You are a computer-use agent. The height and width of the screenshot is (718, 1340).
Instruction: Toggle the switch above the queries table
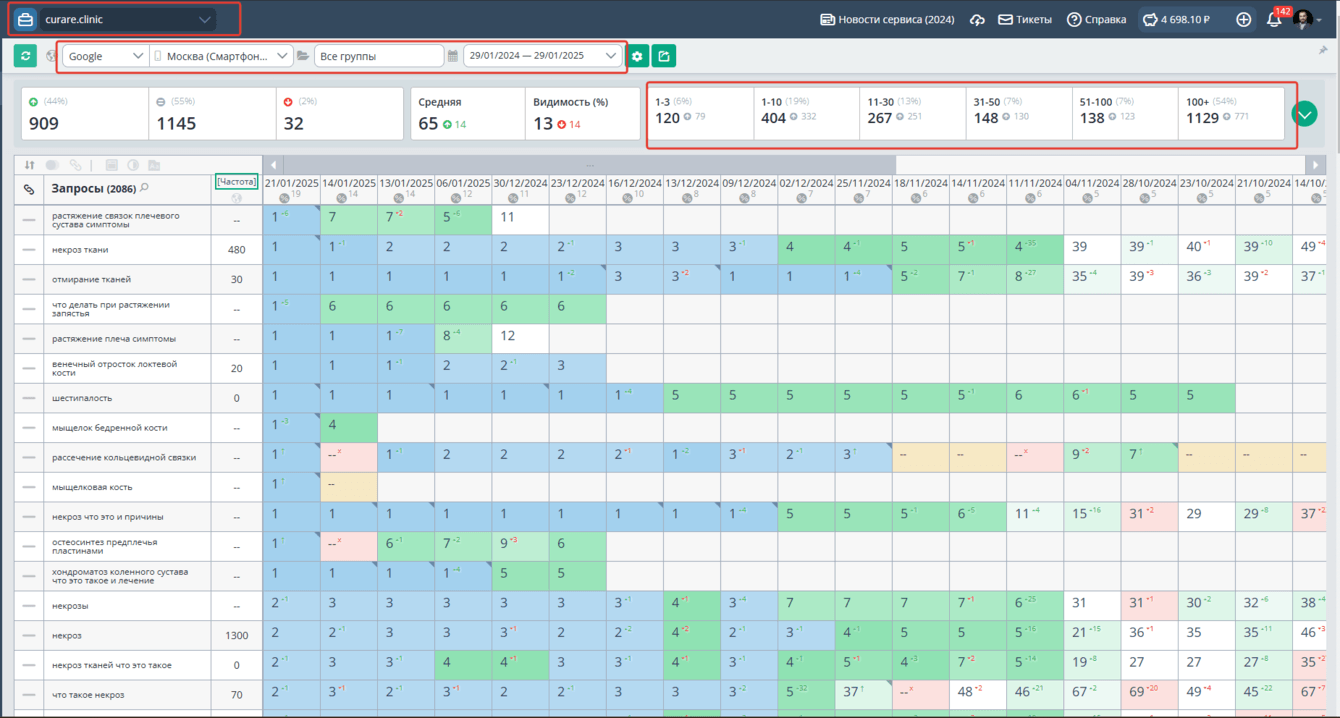(x=52, y=165)
